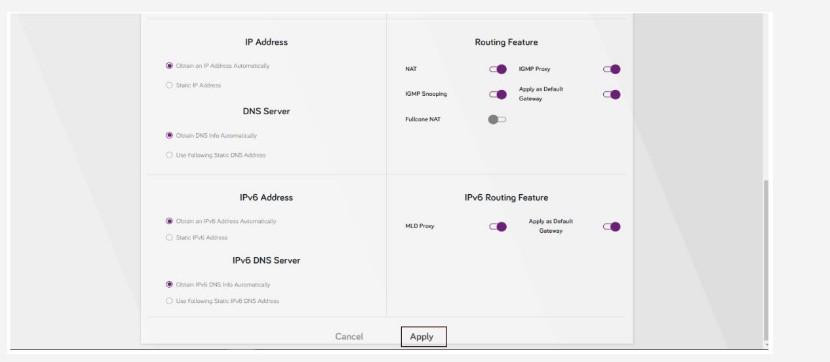Toggle Apply as Default Gateway under Routing Feature
This screenshot has width=830, height=362.
pyautogui.click(x=611, y=95)
